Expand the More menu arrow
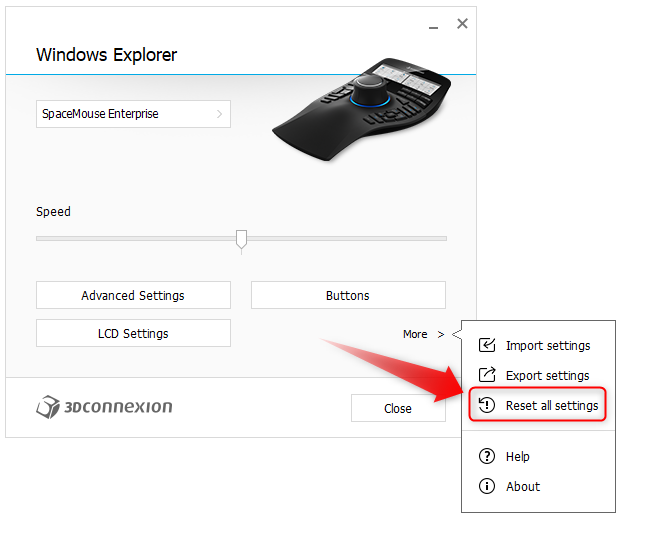 [441, 334]
